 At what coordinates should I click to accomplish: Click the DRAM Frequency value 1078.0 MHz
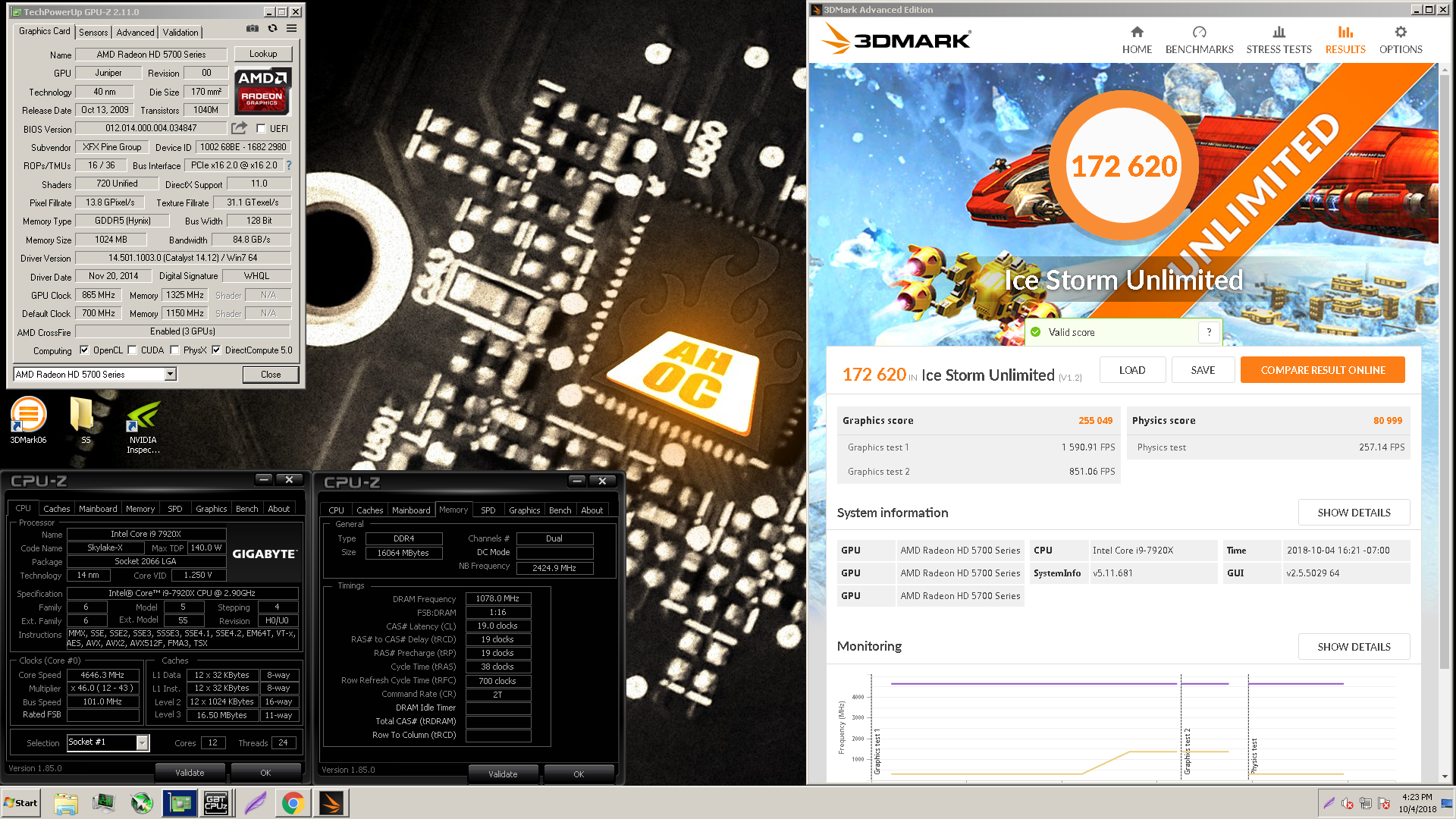(498, 599)
